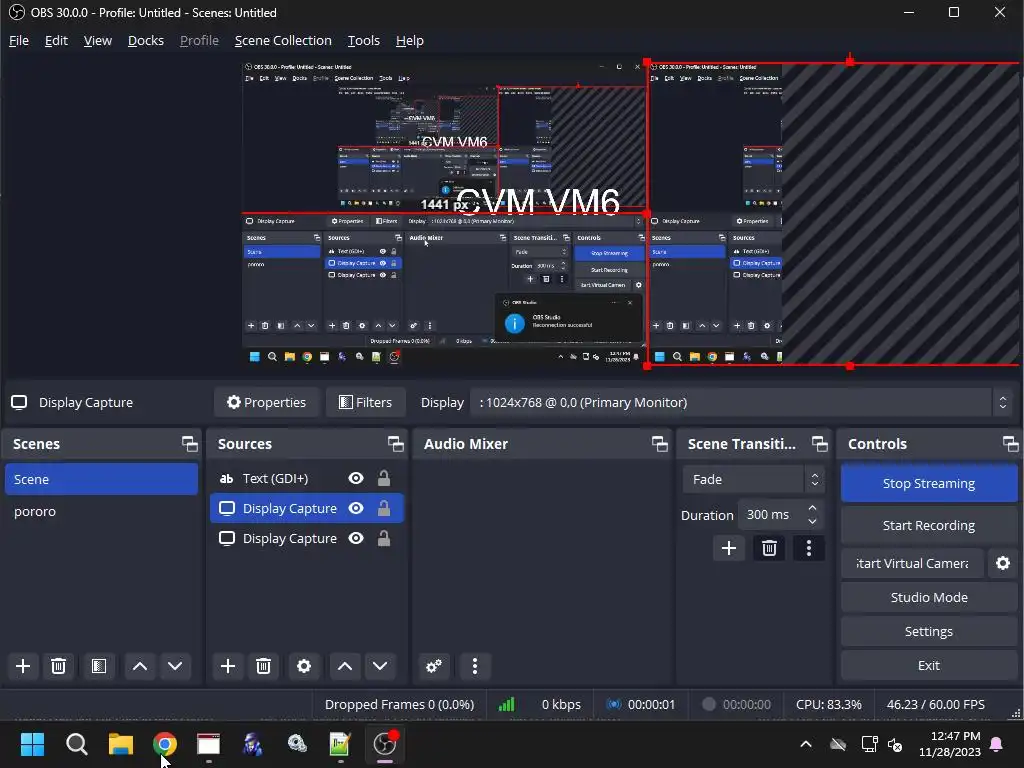
Task: Toggle visibility of selected Display Capture source
Action: (356, 508)
